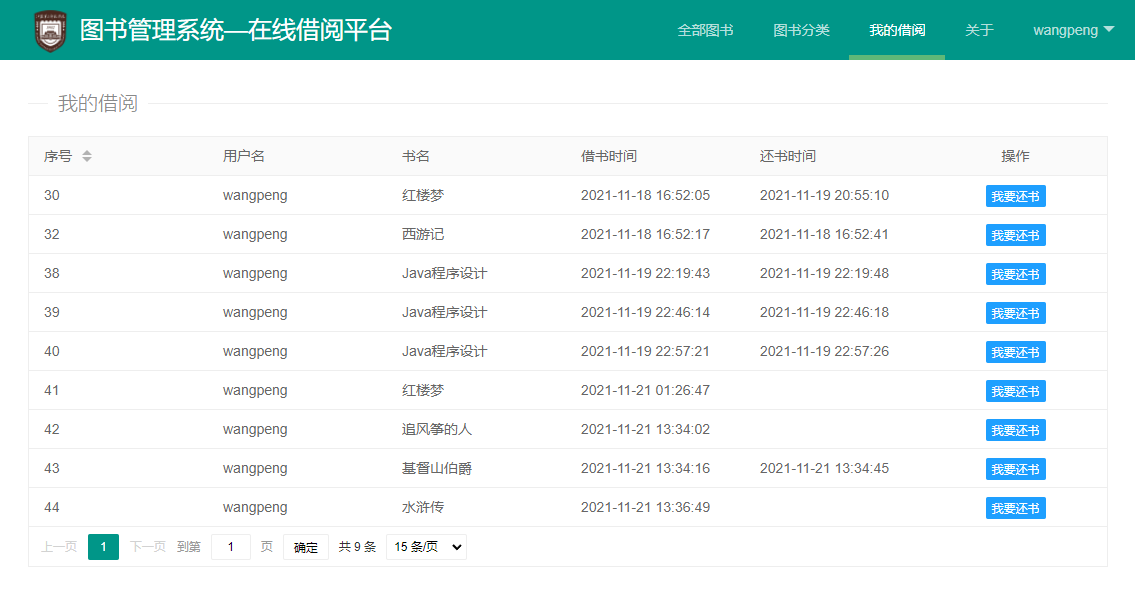
Task: Select page 1 in the pagination bar
Action: [103, 546]
